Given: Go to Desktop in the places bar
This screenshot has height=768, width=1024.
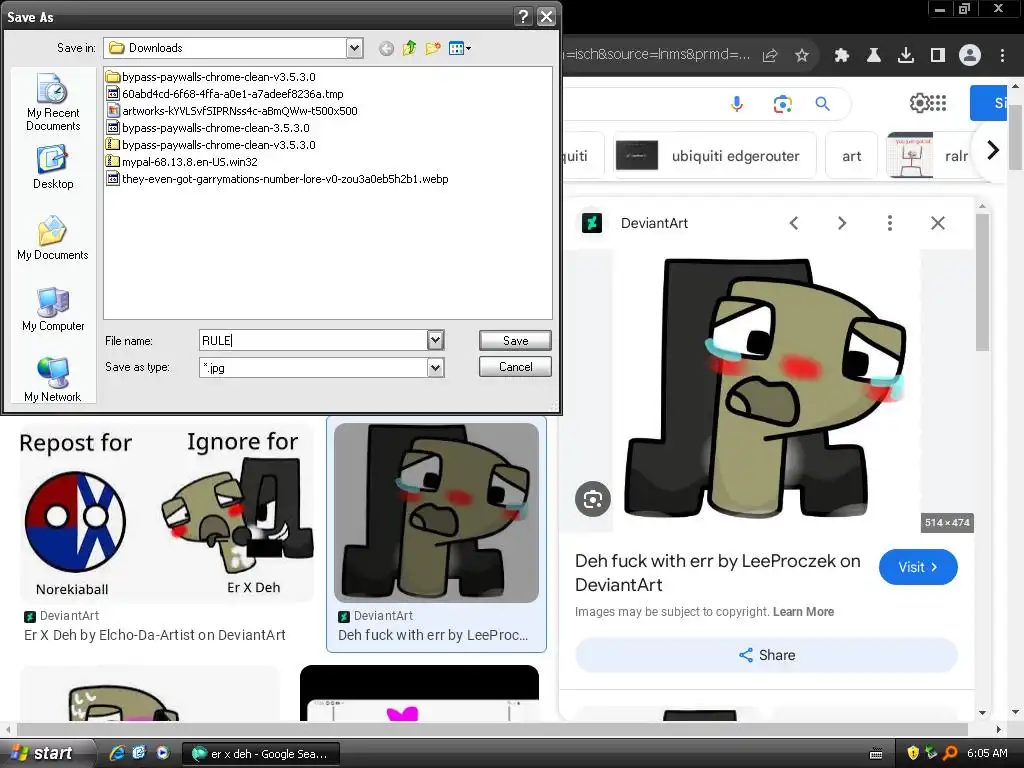Looking at the screenshot, I should (53, 167).
